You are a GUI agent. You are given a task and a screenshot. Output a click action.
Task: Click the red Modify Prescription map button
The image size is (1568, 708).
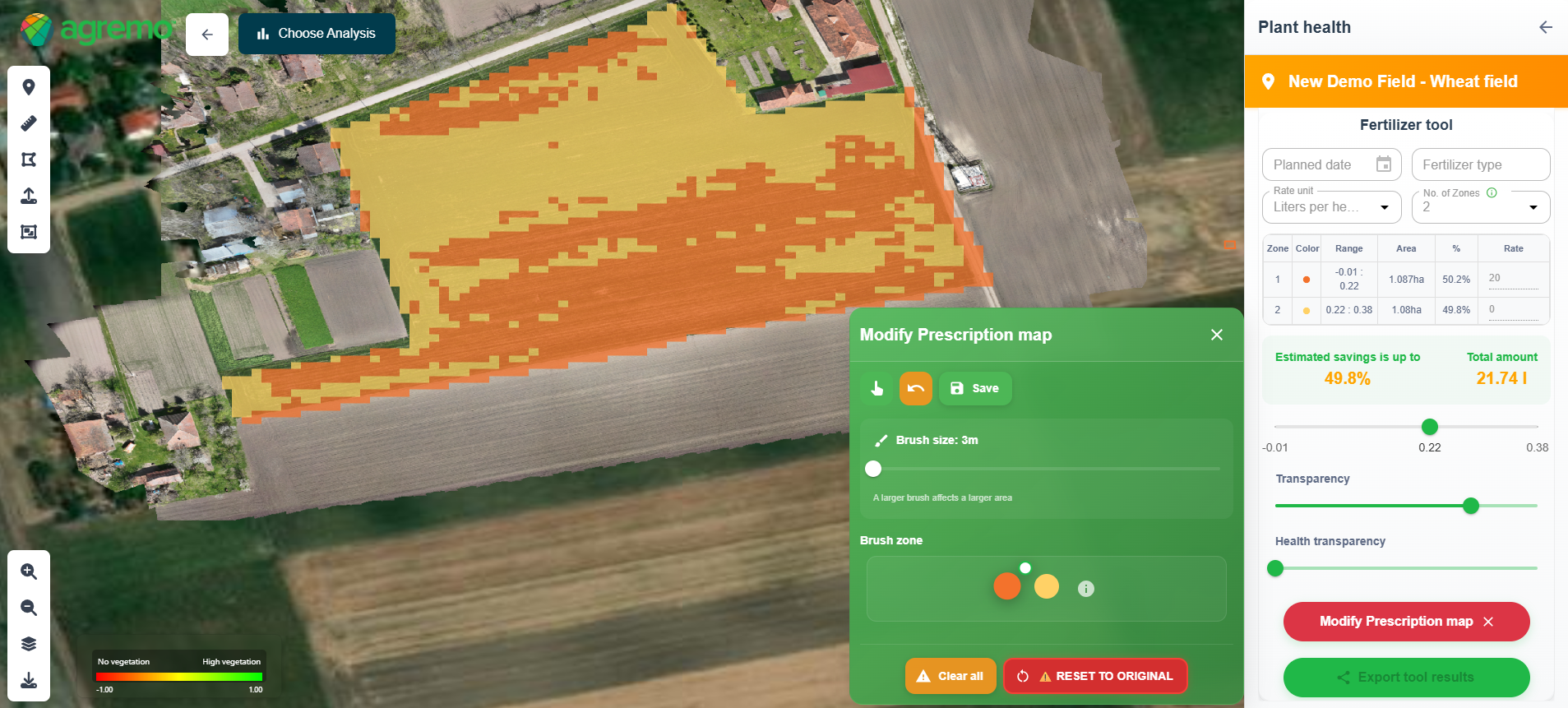point(1406,622)
